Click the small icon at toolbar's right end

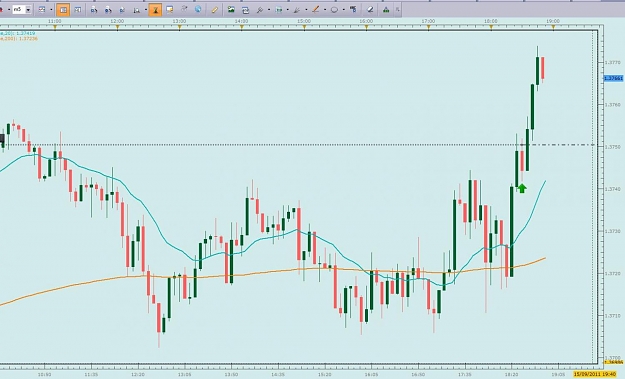tap(397, 10)
